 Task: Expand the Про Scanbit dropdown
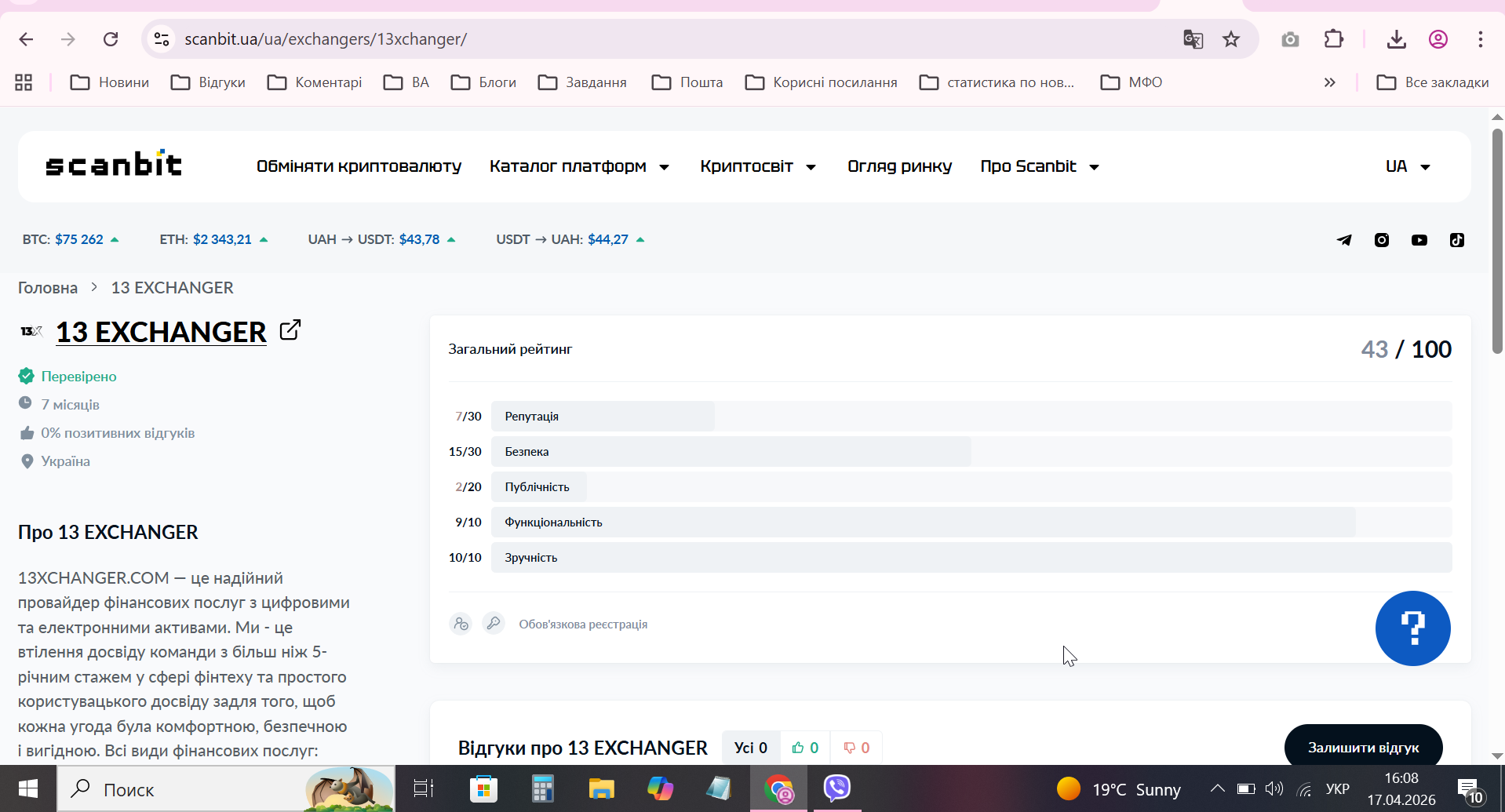click(x=1040, y=166)
